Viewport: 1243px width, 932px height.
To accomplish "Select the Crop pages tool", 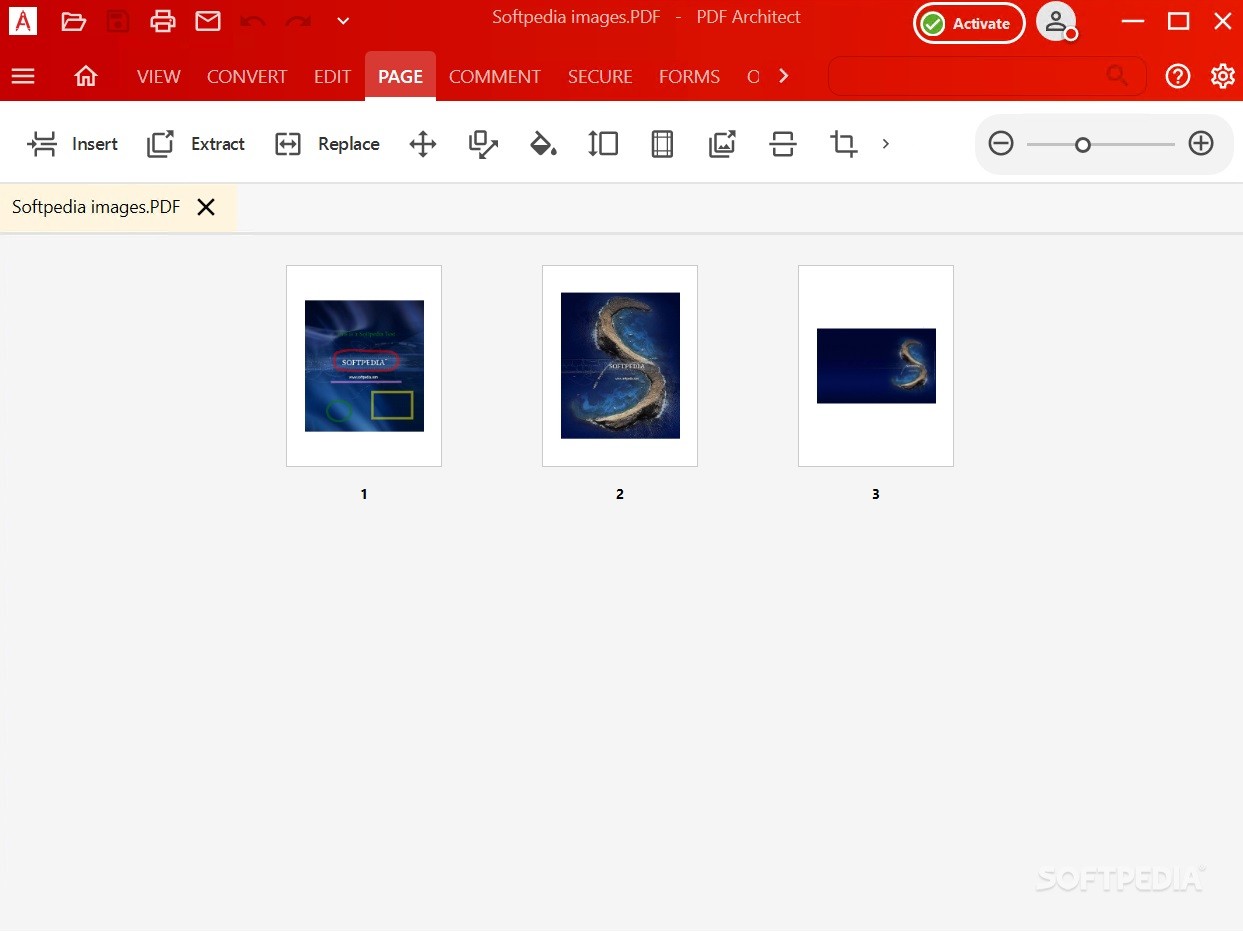I will [843, 144].
